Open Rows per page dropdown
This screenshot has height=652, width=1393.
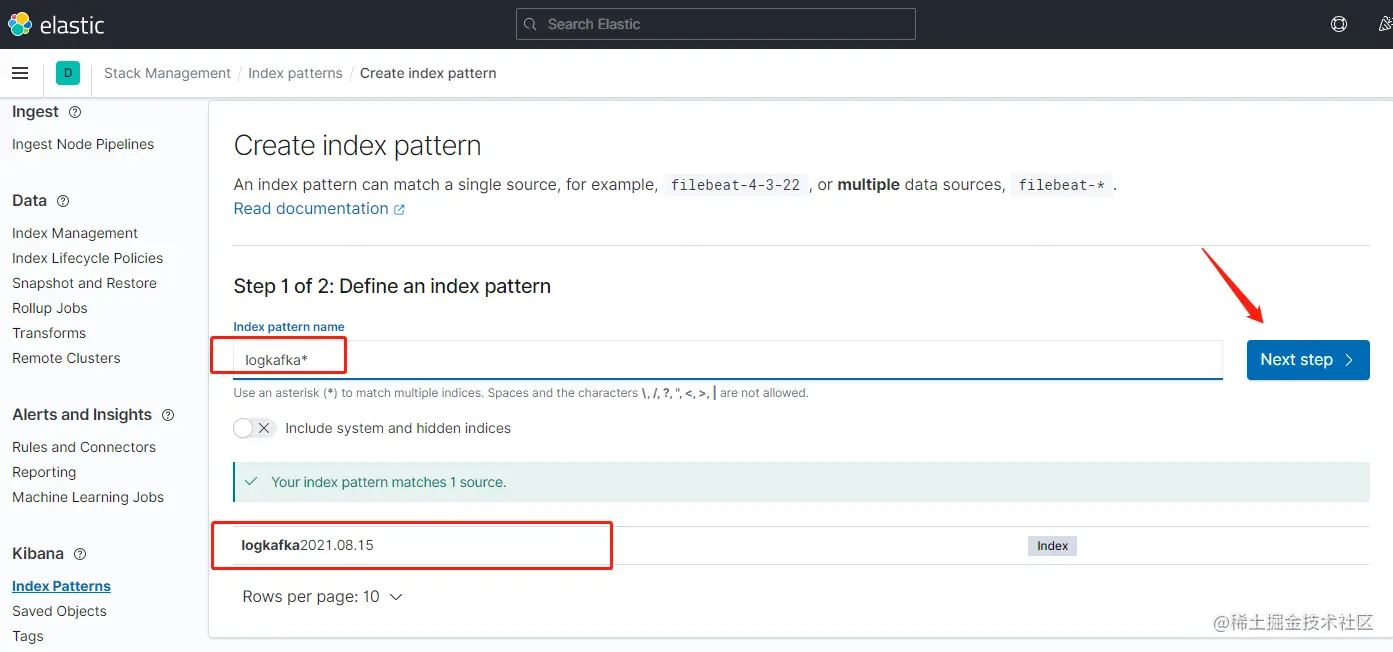(x=322, y=597)
